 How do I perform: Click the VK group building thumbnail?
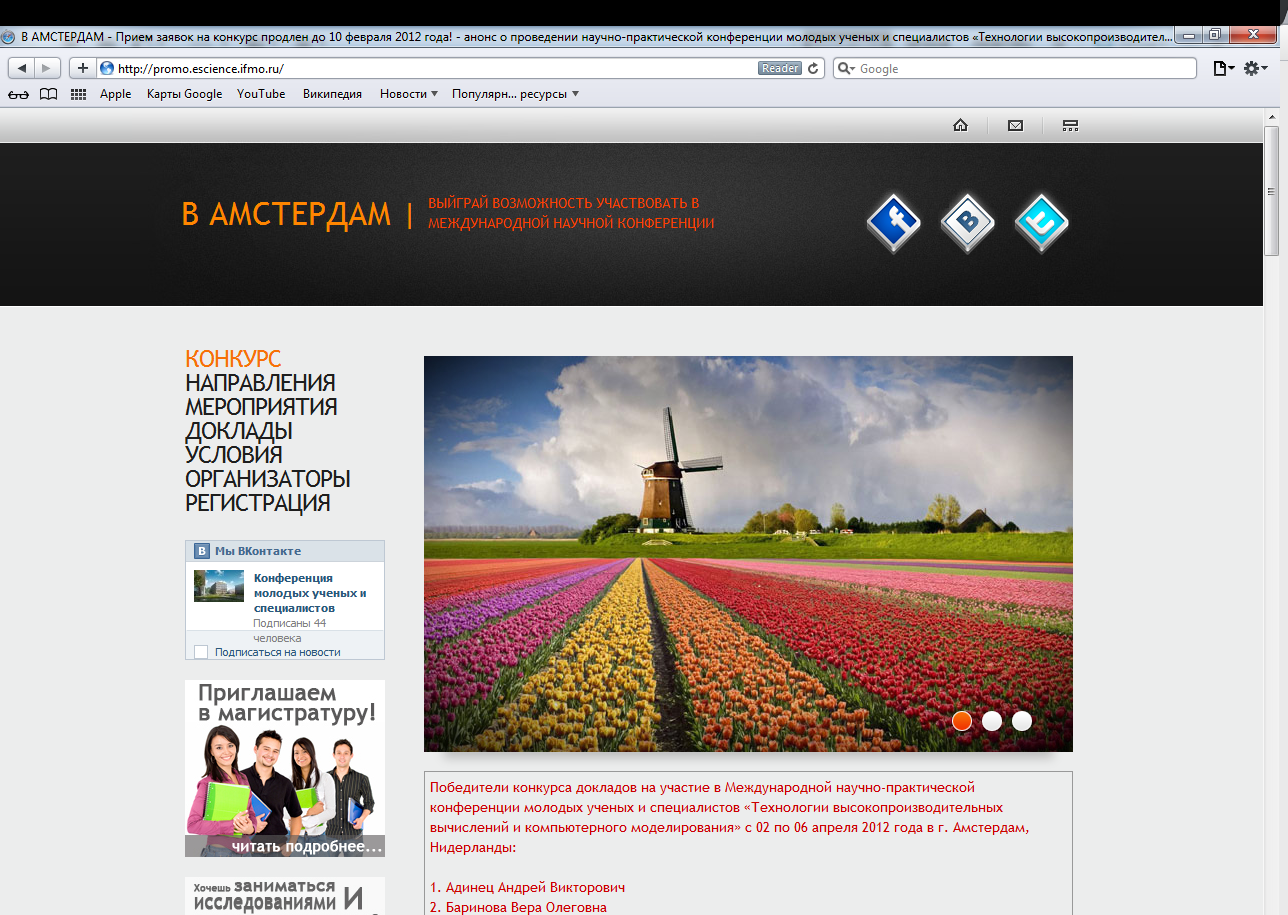(x=219, y=586)
